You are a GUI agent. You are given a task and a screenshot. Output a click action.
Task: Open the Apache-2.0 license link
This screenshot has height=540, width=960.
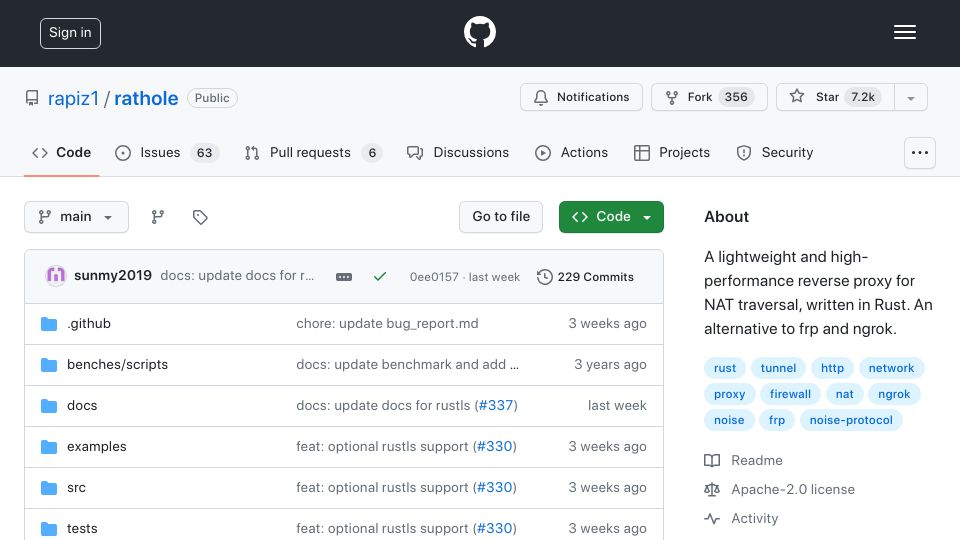coord(779,489)
